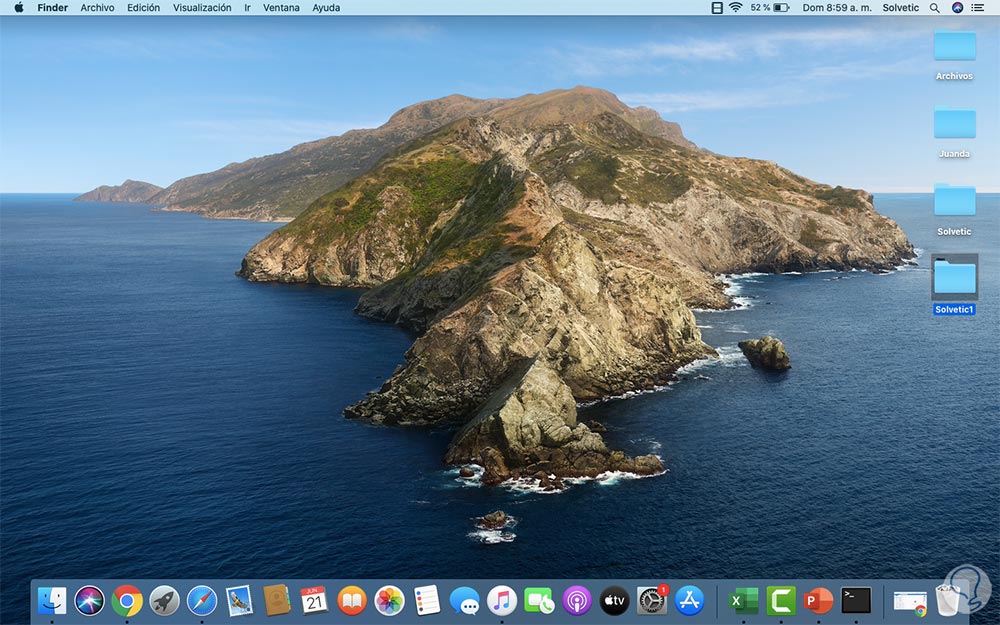This screenshot has height=625, width=1000.
Task: Click the date and time clock
Action: tap(837, 8)
